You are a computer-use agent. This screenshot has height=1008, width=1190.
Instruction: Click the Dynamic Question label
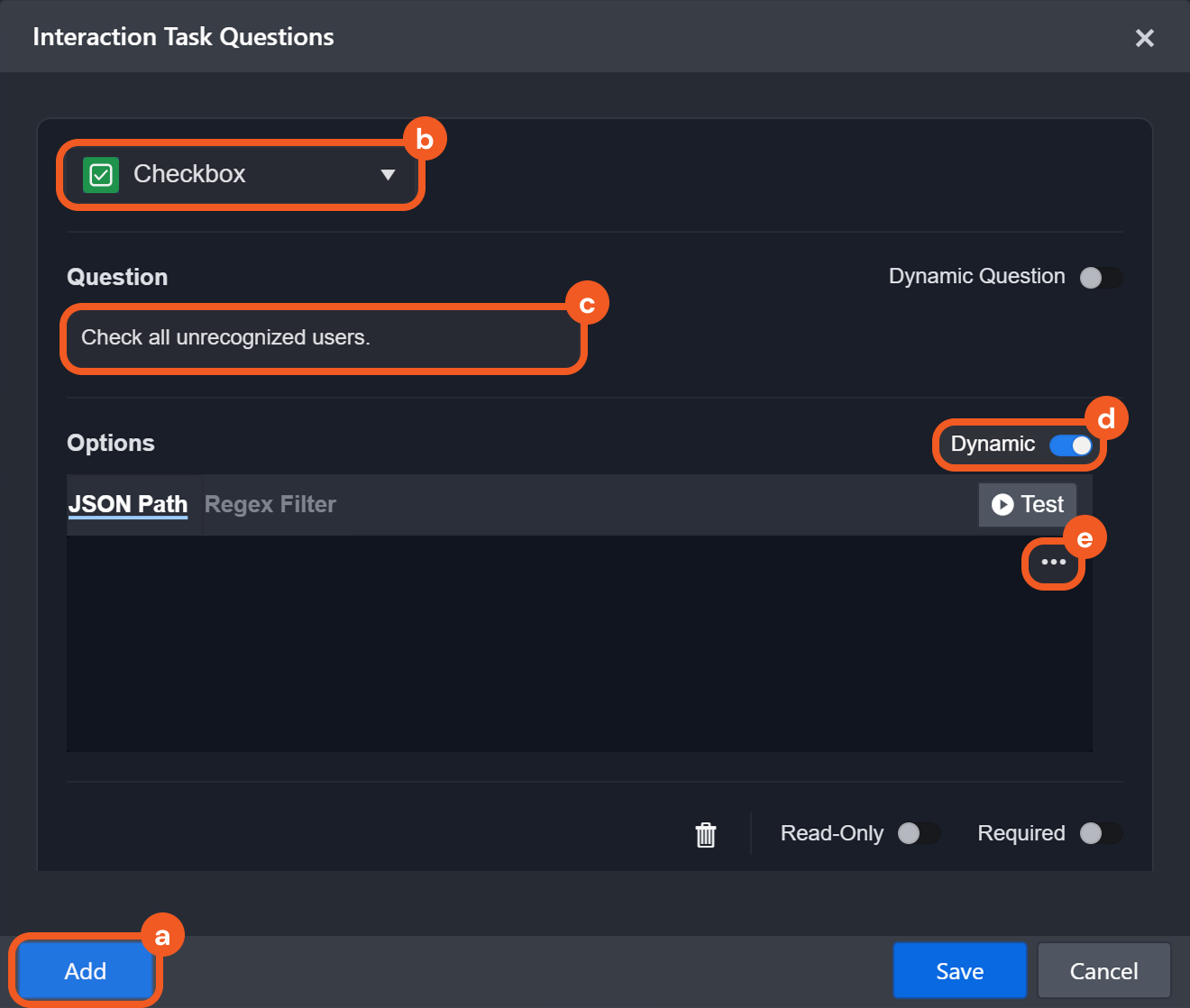coord(976,277)
